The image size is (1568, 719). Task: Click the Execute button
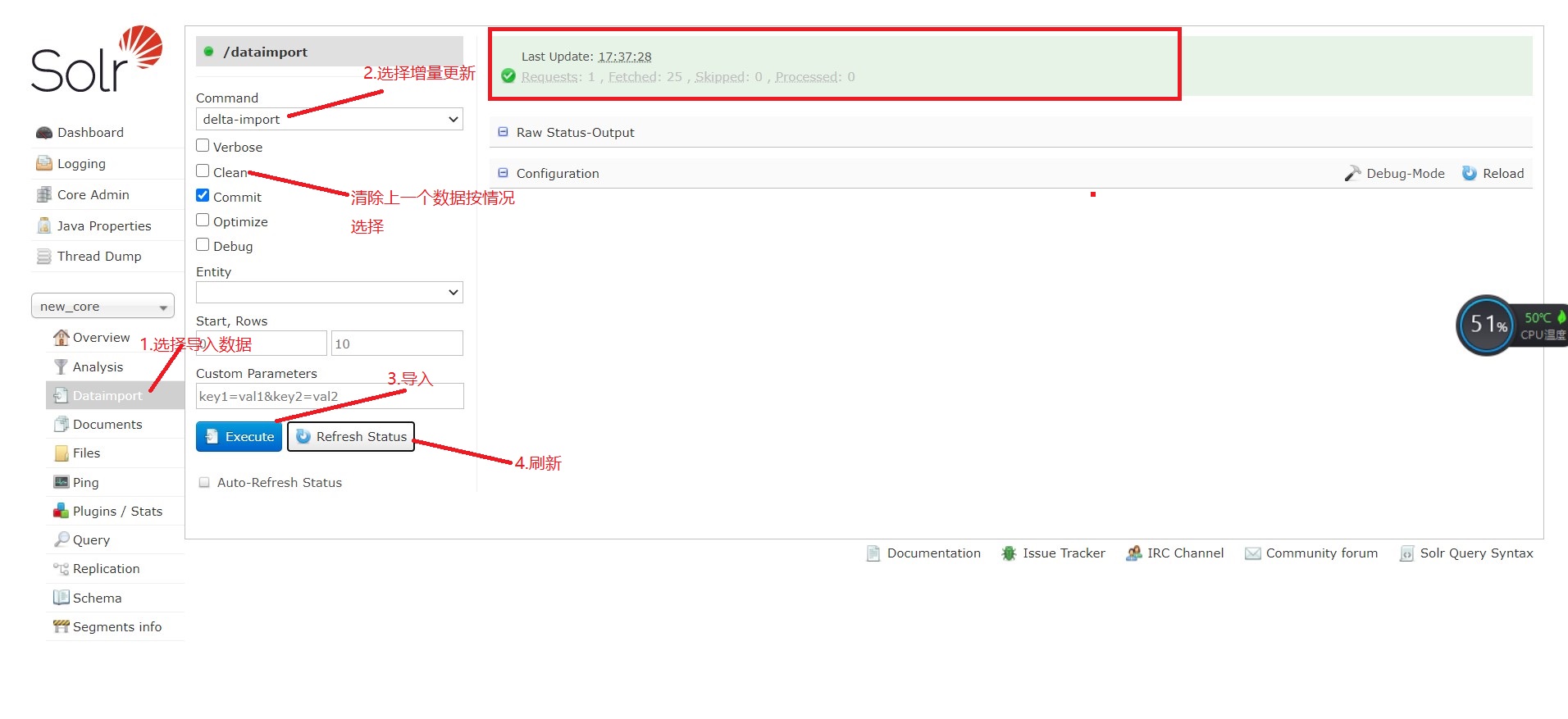[239, 437]
